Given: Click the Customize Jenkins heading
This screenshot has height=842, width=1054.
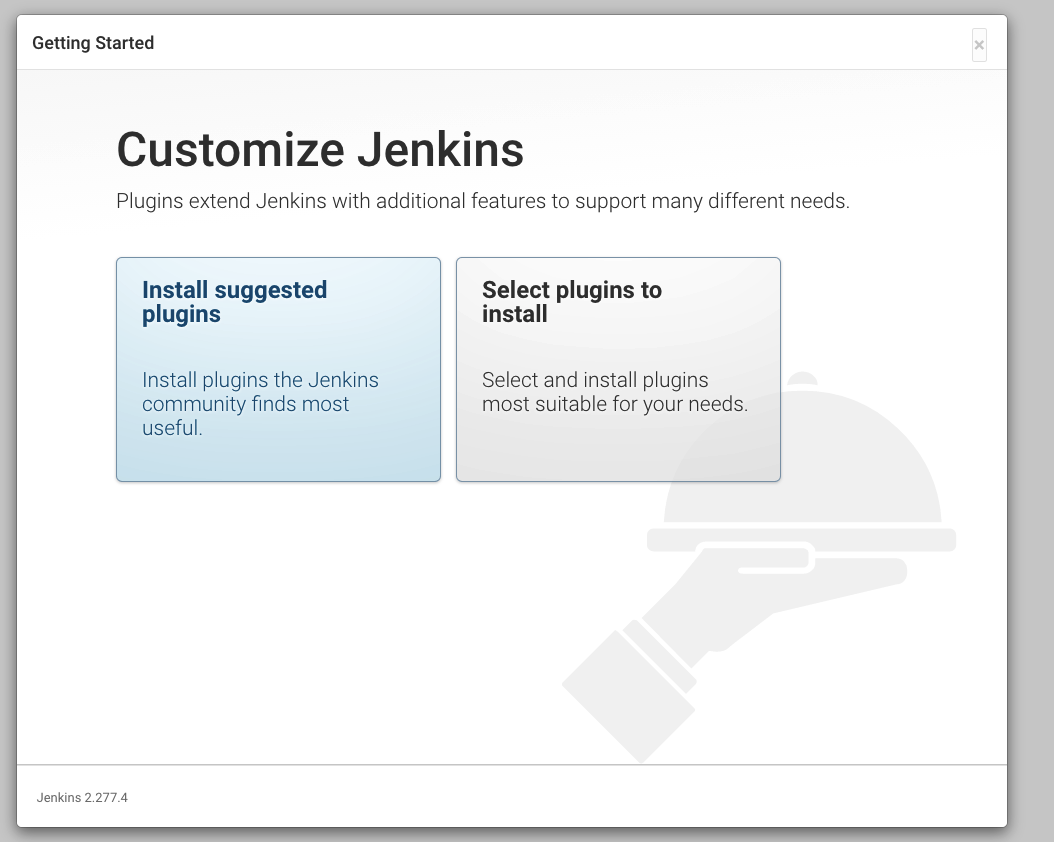Looking at the screenshot, I should coord(320,150).
